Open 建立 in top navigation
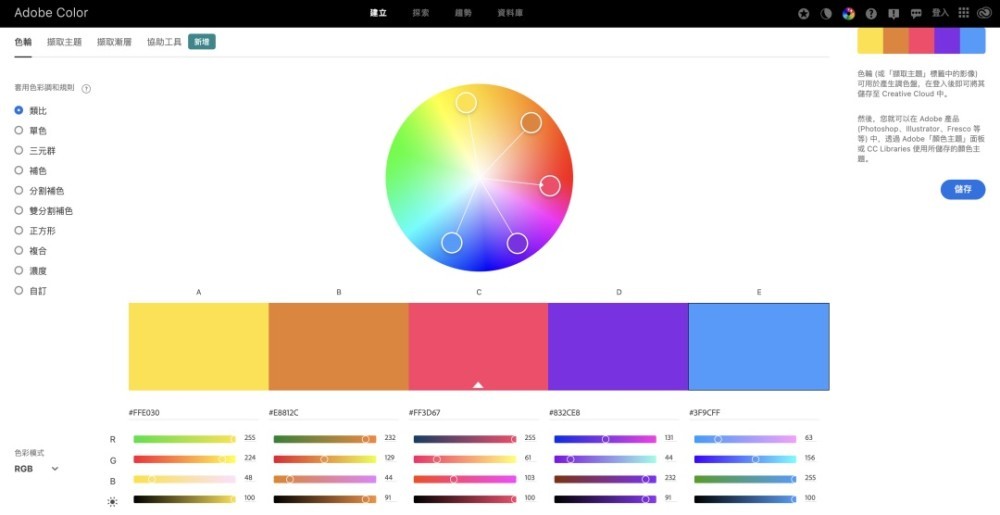Image resolution: width=1000 pixels, height=515 pixels. coord(378,13)
